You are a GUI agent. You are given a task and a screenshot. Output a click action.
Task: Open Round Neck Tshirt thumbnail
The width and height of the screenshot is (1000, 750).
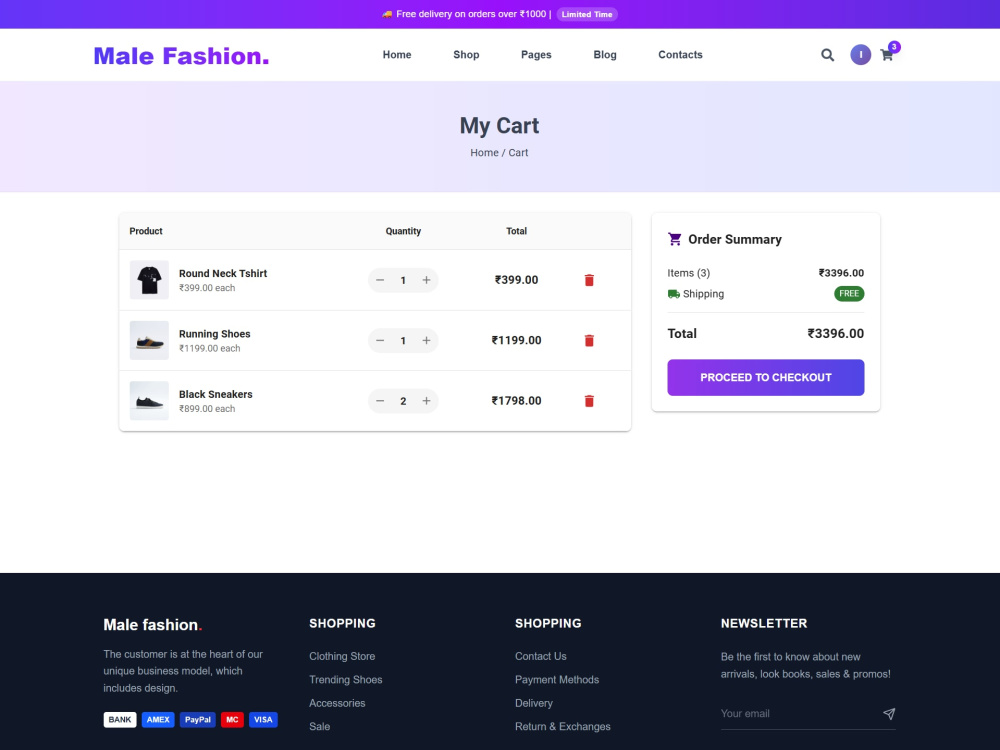click(x=149, y=280)
